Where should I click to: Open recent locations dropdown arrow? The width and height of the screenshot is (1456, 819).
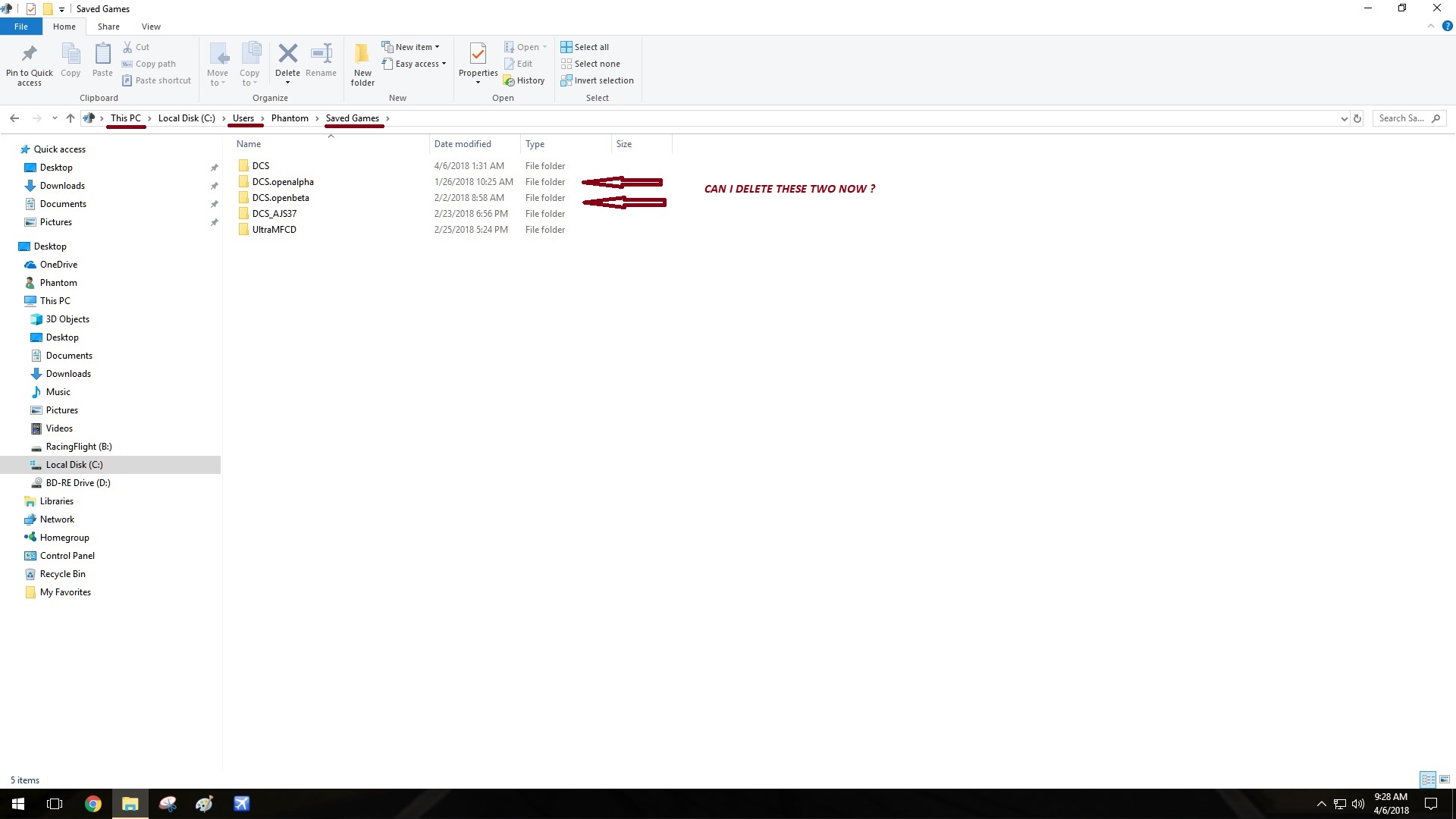[x=55, y=118]
